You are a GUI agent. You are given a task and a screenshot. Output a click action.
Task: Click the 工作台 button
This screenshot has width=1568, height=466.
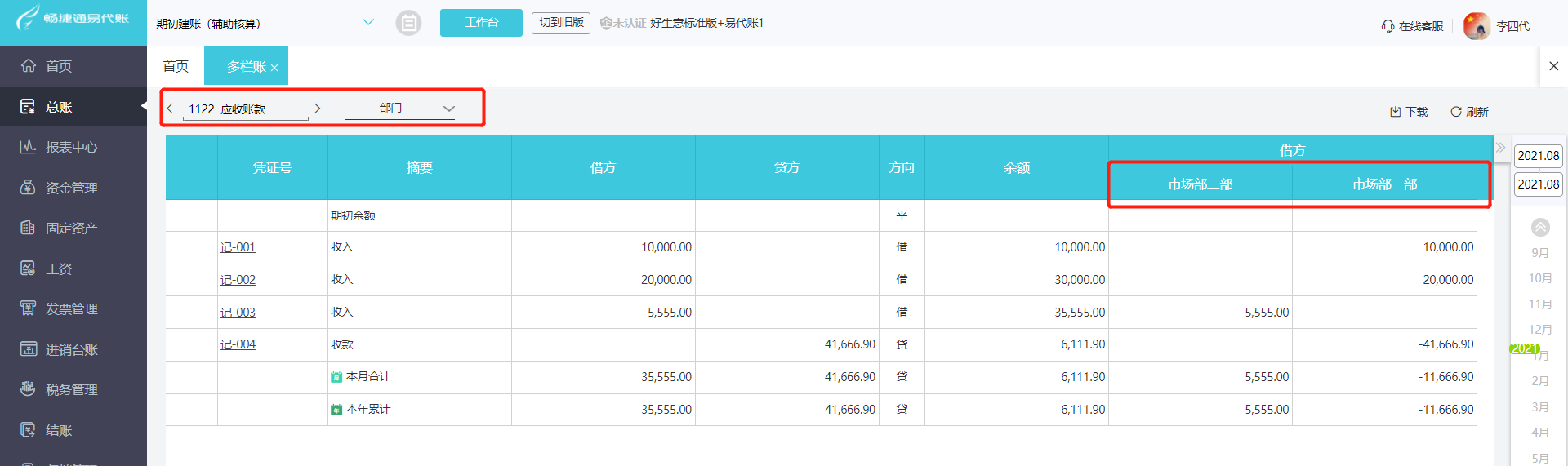point(481,23)
